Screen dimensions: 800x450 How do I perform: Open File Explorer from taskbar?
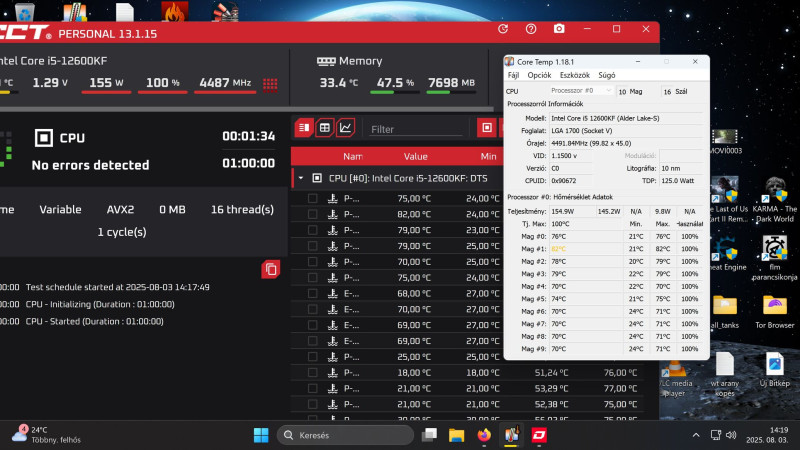click(x=456, y=435)
